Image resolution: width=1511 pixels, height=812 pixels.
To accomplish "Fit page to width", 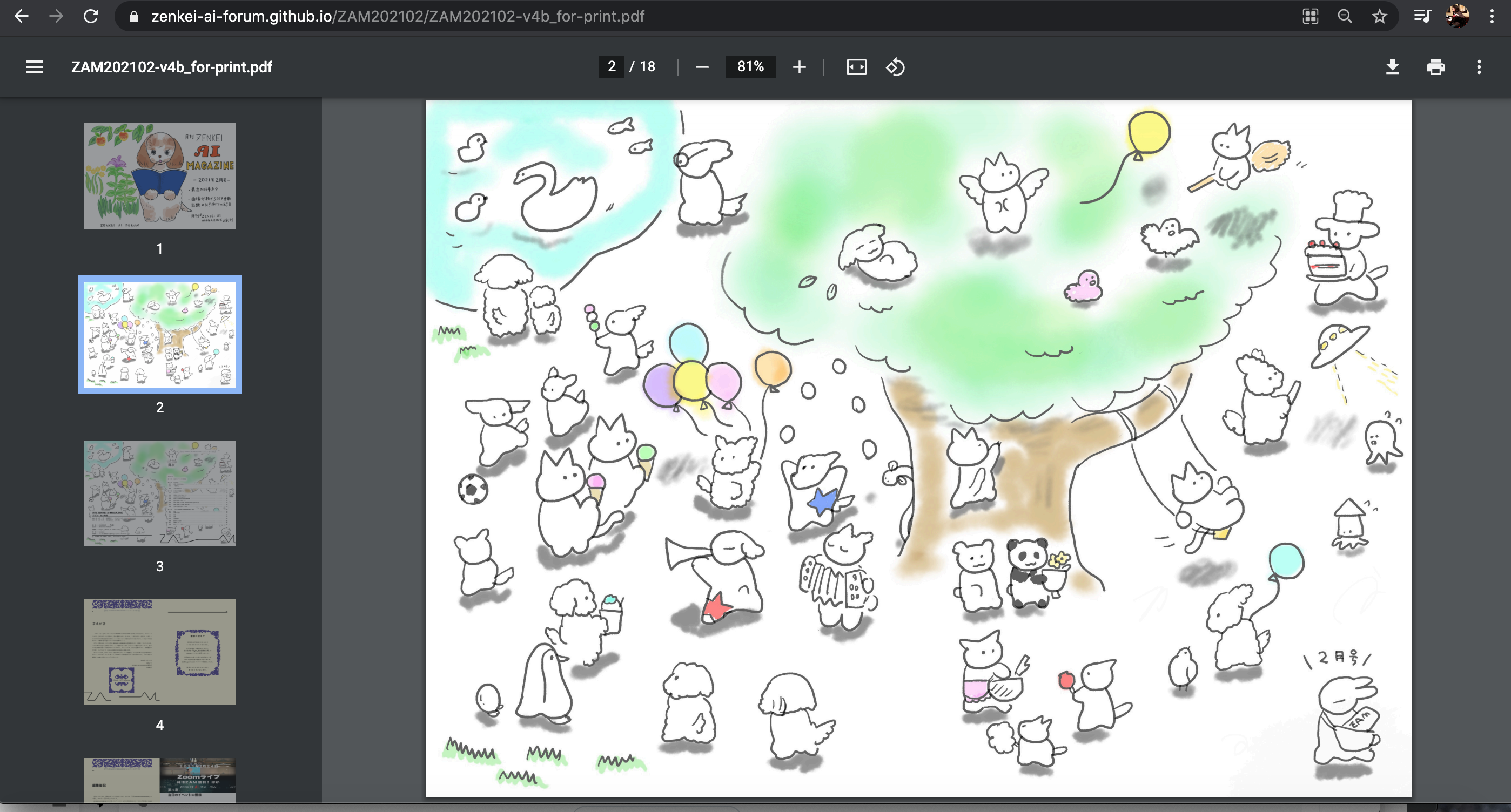I will click(856, 67).
